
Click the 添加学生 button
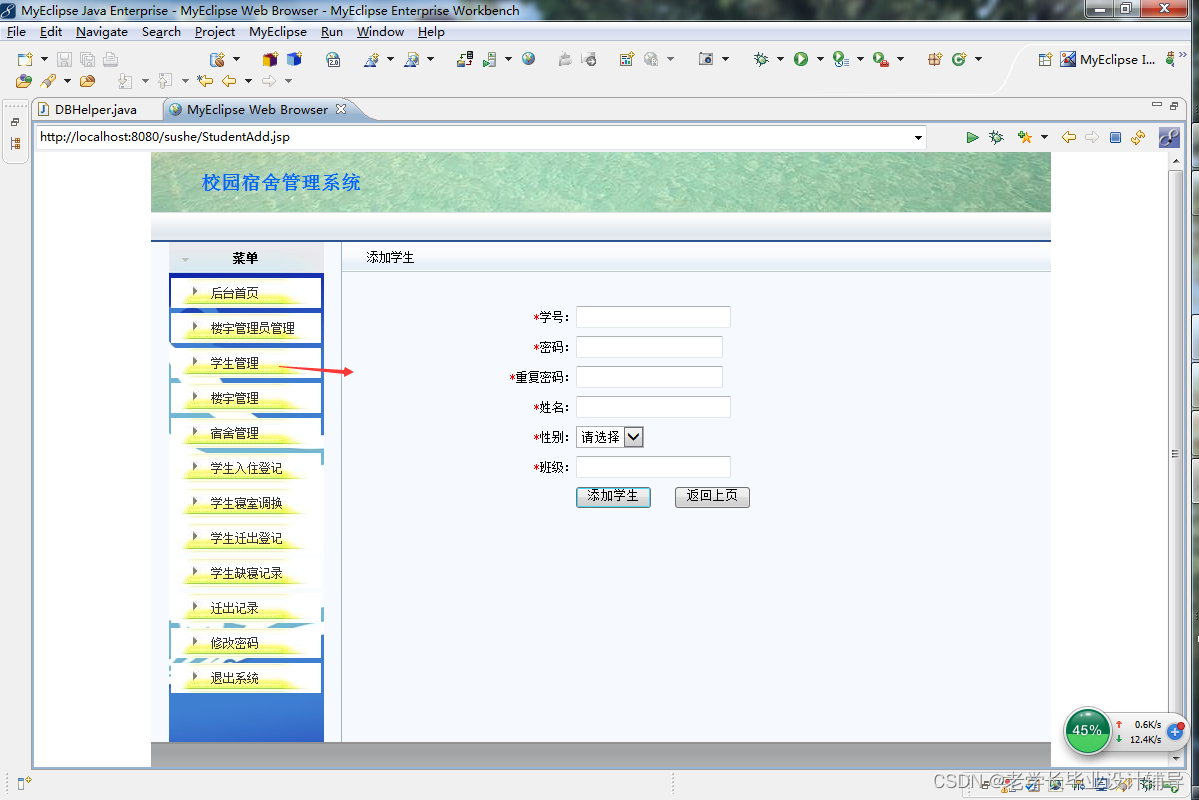click(x=613, y=497)
